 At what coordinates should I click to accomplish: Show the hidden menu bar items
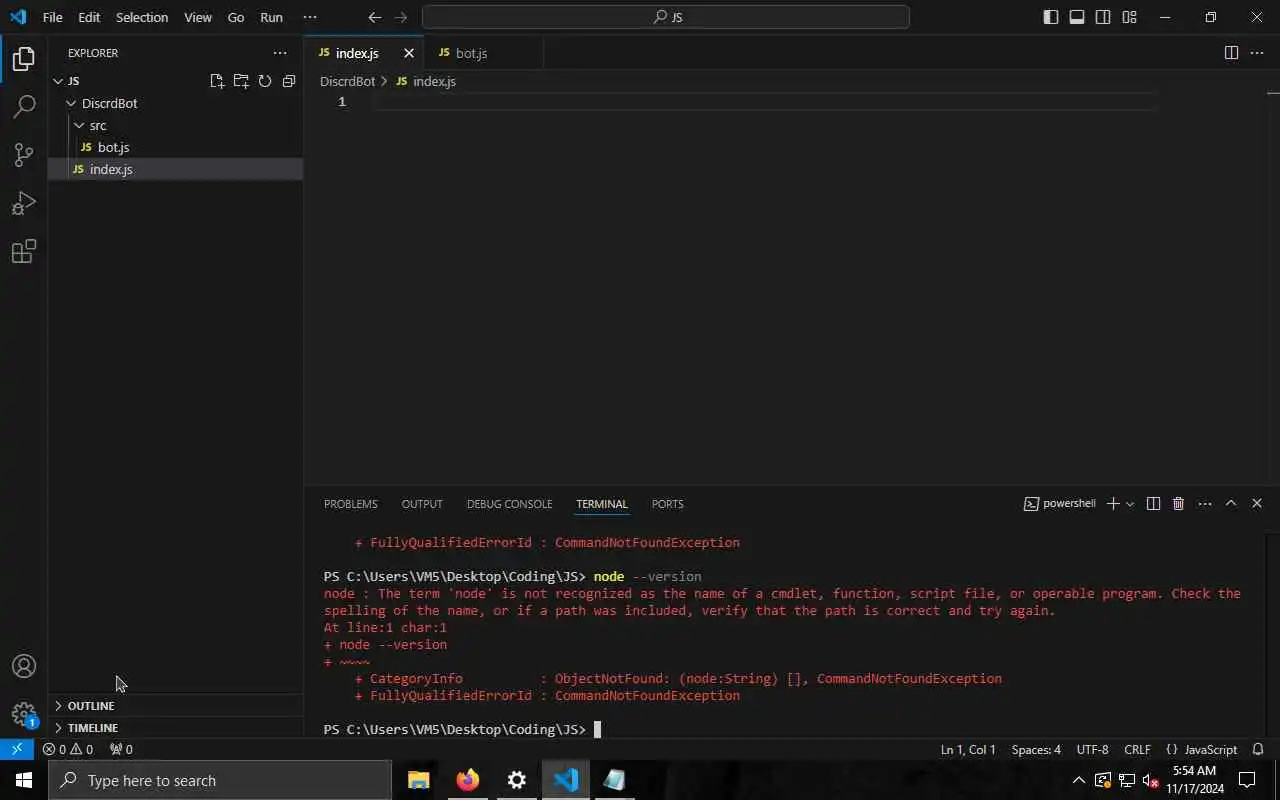pos(310,17)
